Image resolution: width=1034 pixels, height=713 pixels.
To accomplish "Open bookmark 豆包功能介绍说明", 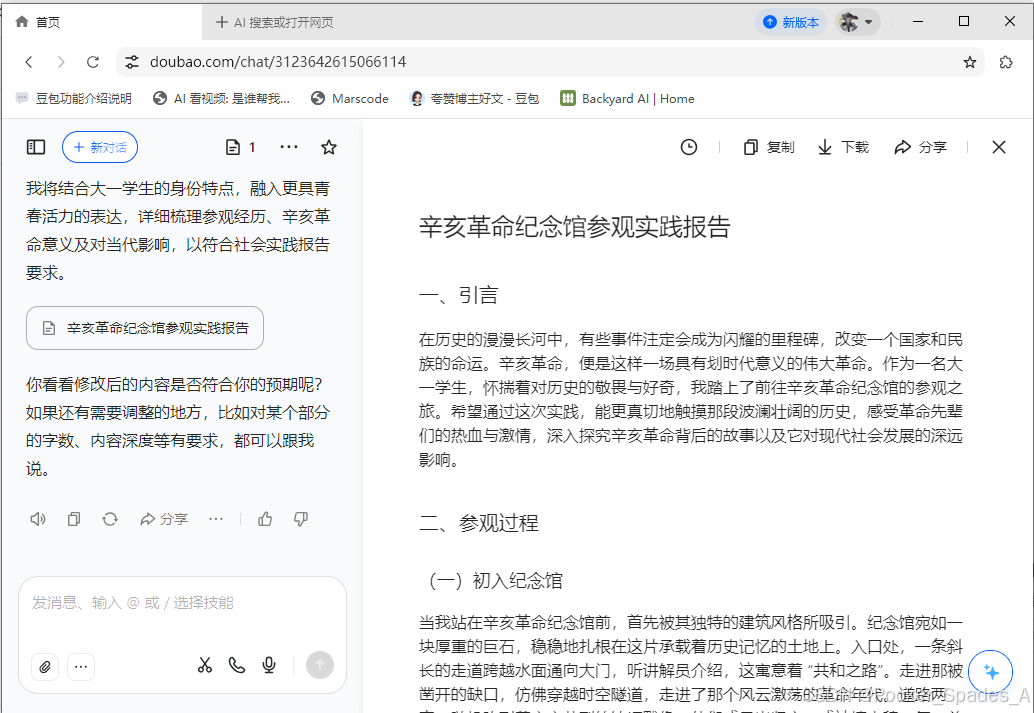I will coord(74,98).
